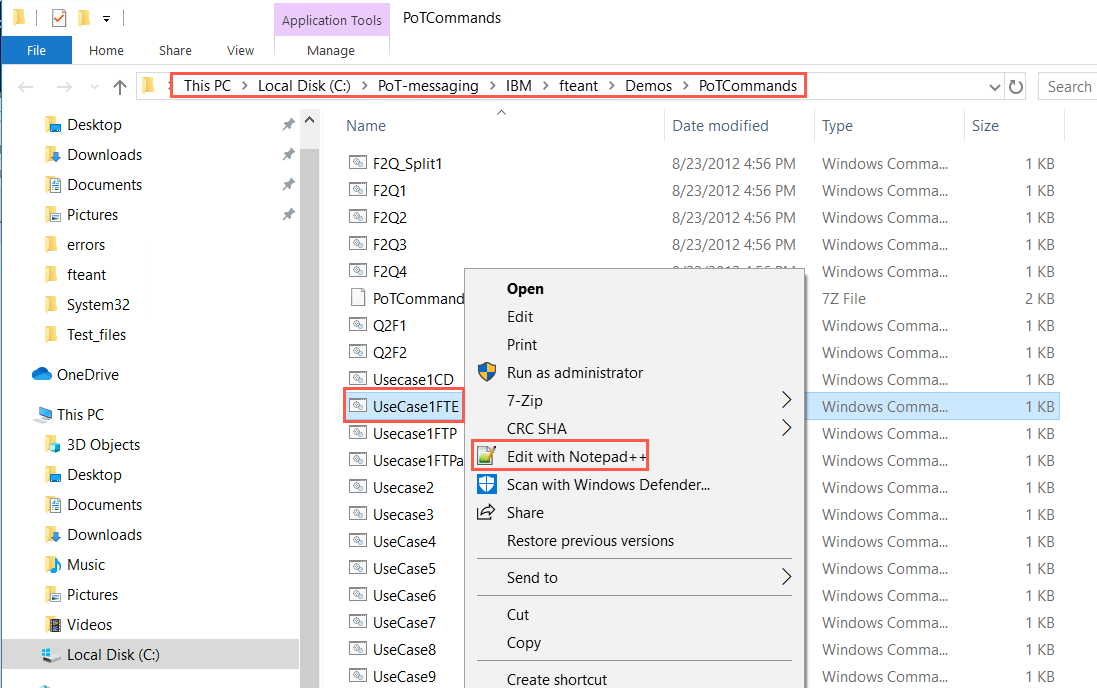The width and height of the screenshot is (1097, 688).
Task: Click 'IBM' in the address path
Action: (518, 85)
